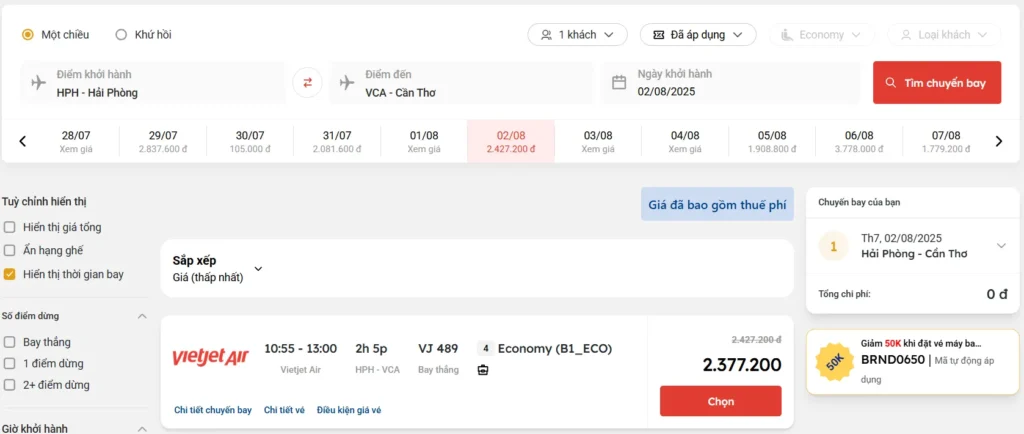Tick the Bay thẳng filter checkbox
Image resolution: width=1024 pixels, height=434 pixels.
click(x=9, y=342)
